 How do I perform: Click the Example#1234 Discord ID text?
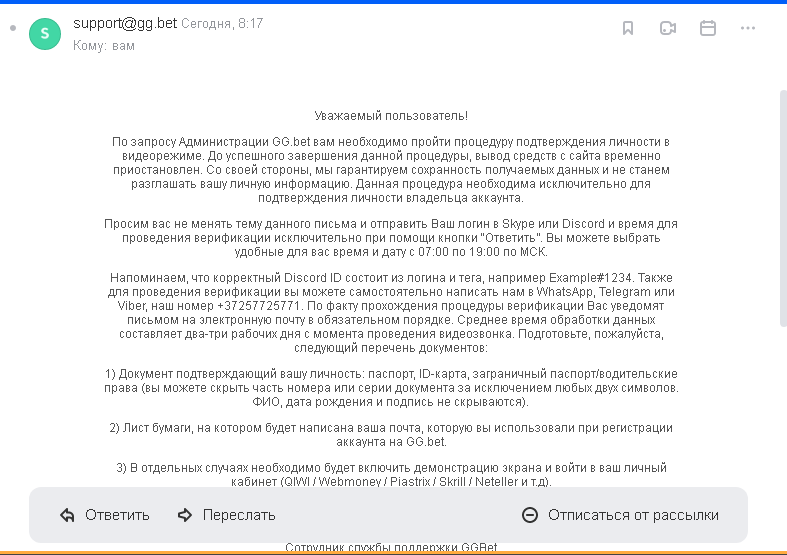tap(592, 278)
